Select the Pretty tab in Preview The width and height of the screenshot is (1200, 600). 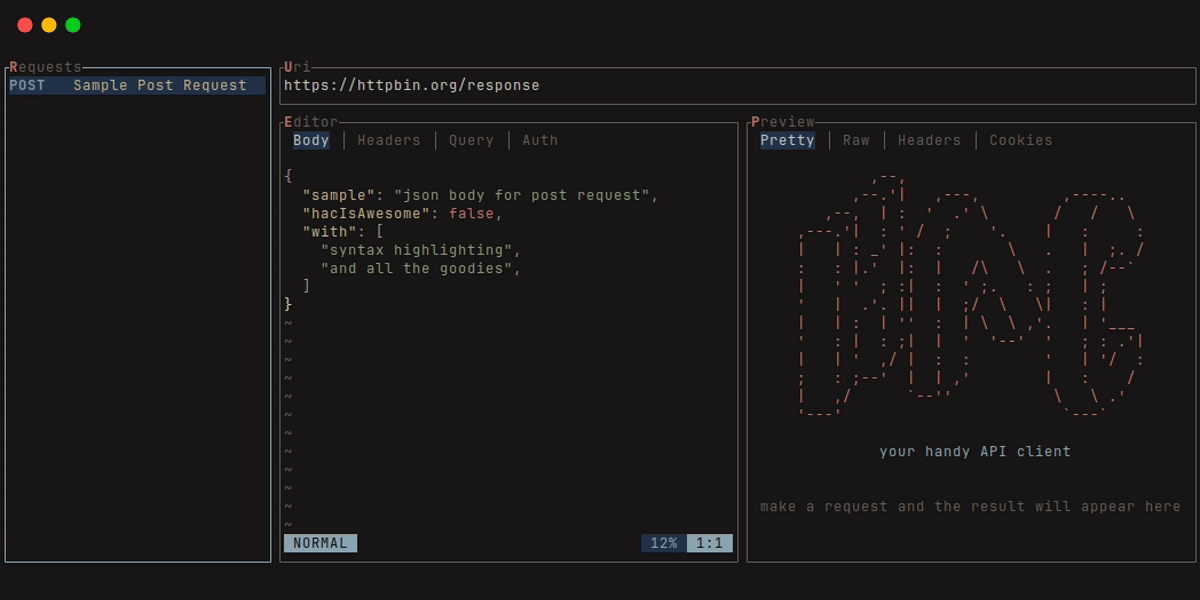click(x=787, y=141)
